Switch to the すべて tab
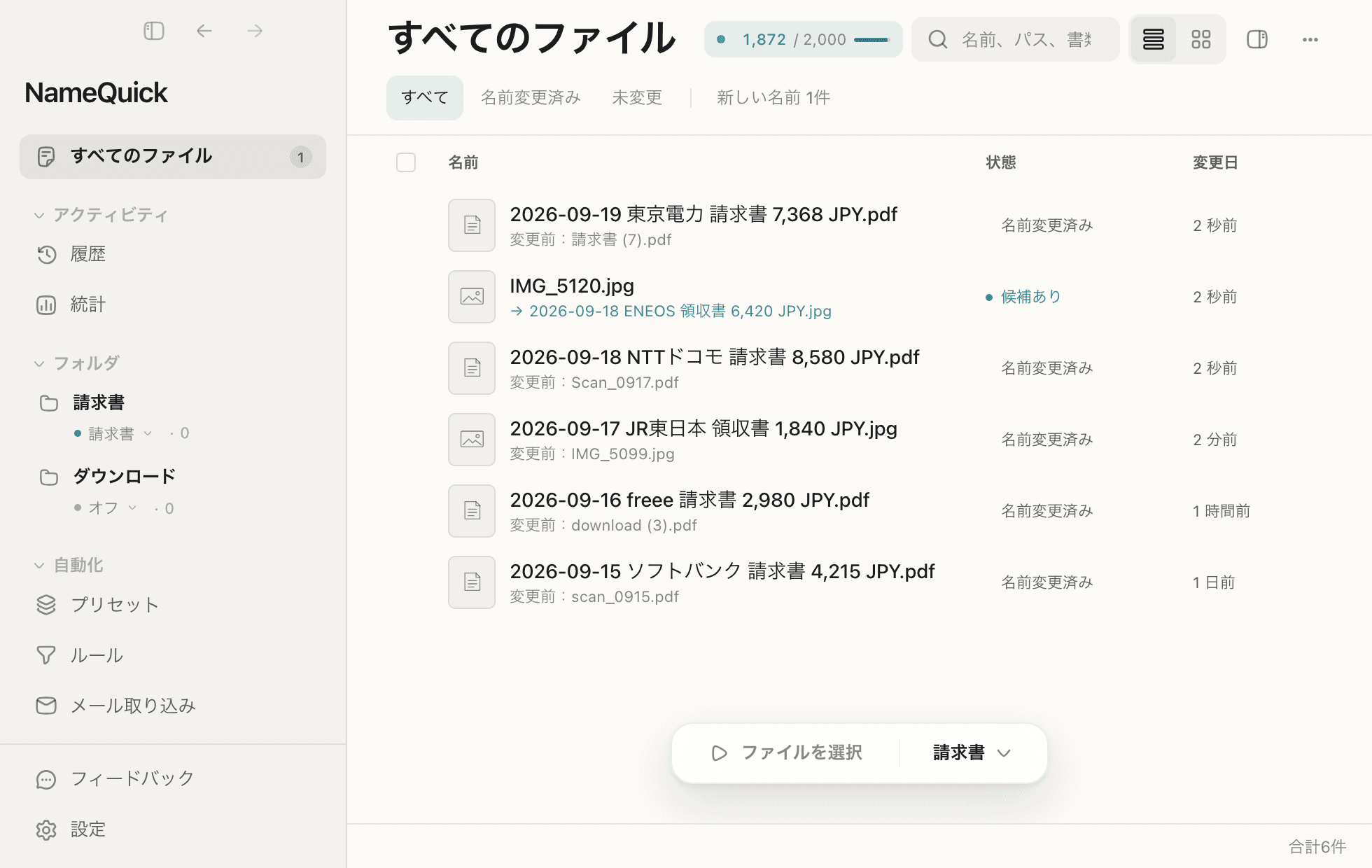The height and width of the screenshot is (868, 1372). click(425, 97)
